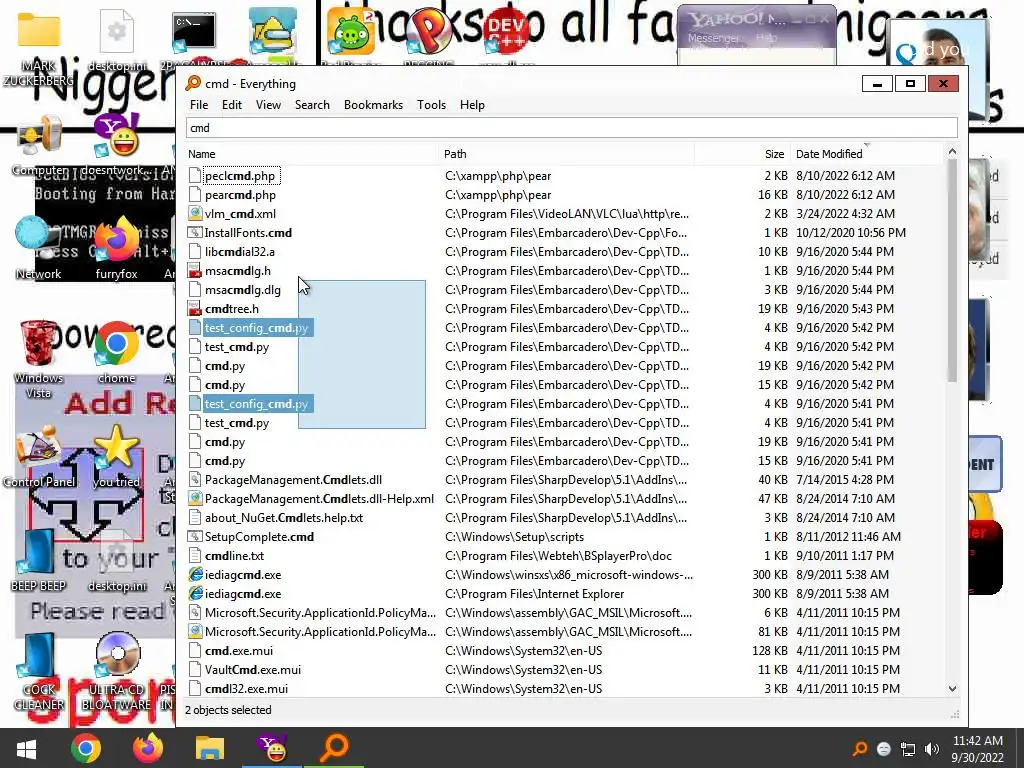Select the cmd.exe.mui file icon
Image resolution: width=1024 pixels, height=768 pixels.
(x=195, y=650)
